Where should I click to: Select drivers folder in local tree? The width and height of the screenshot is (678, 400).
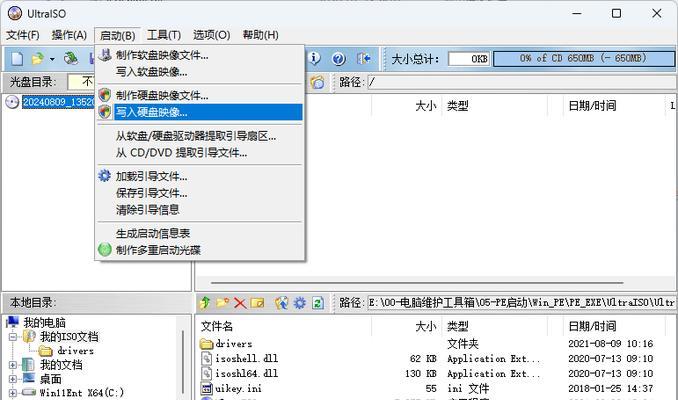[x=75, y=351]
